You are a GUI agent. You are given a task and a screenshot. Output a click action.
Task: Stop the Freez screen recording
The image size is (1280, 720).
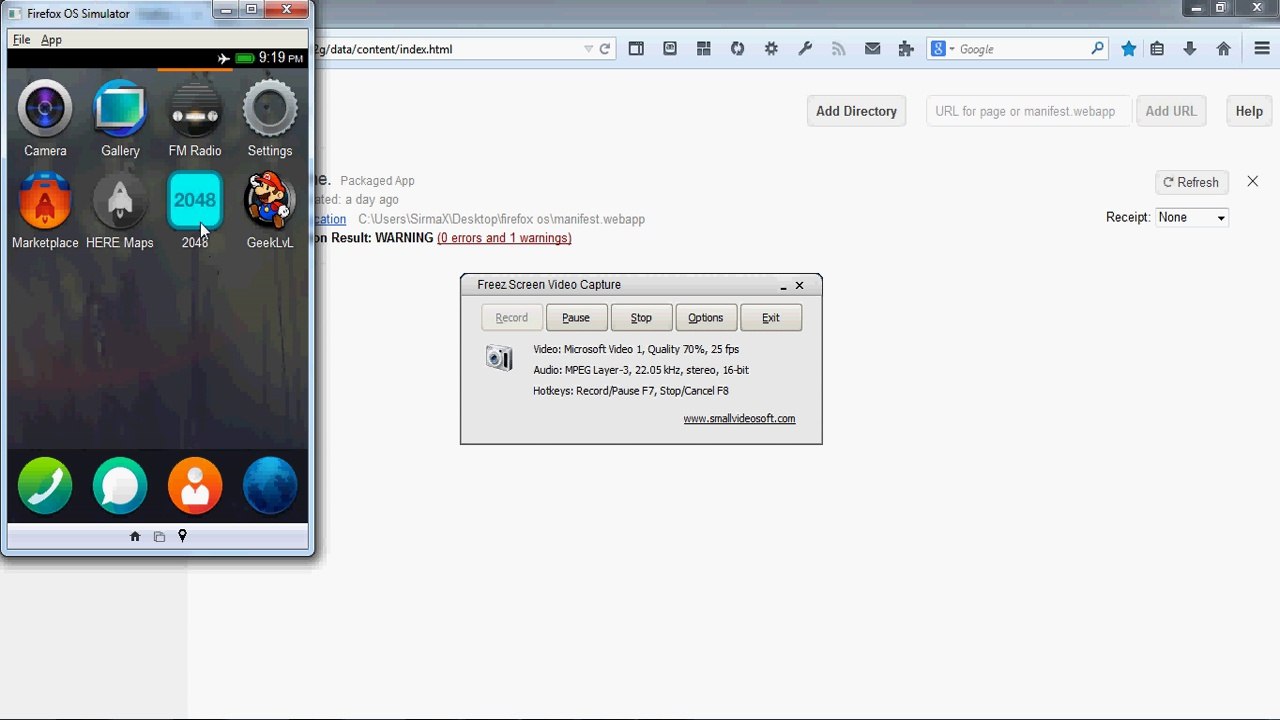coord(641,318)
